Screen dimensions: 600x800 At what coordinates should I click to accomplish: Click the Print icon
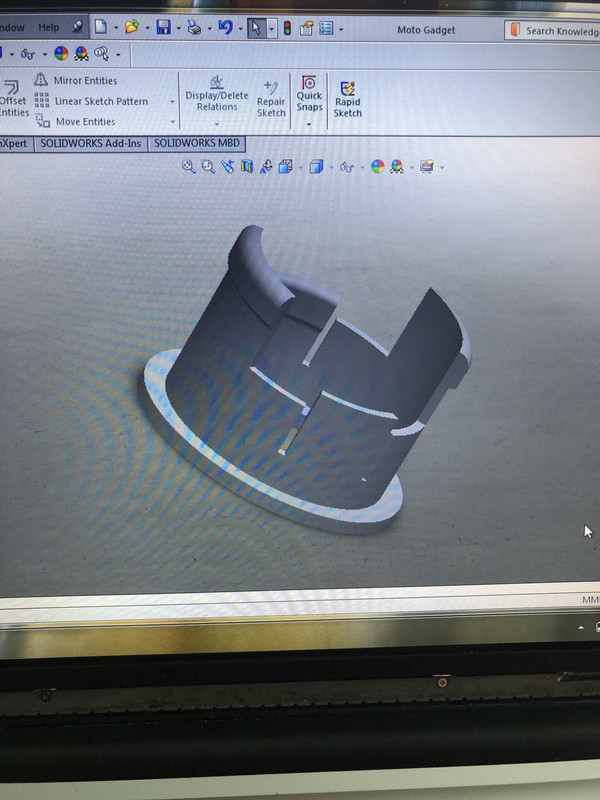(x=194, y=28)
